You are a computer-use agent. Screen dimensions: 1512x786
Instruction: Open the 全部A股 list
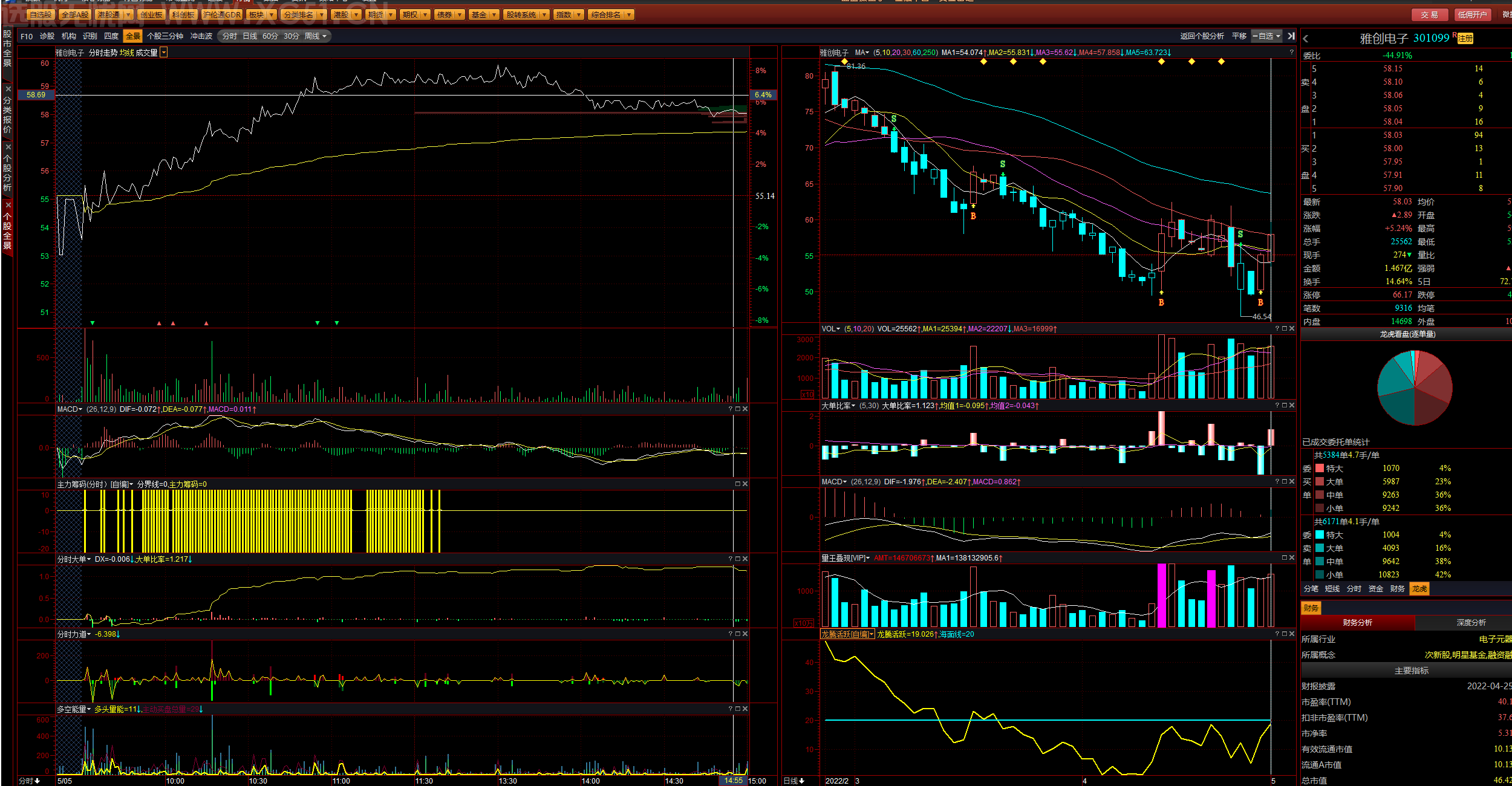pyautogui.click(x=75, y=15)
